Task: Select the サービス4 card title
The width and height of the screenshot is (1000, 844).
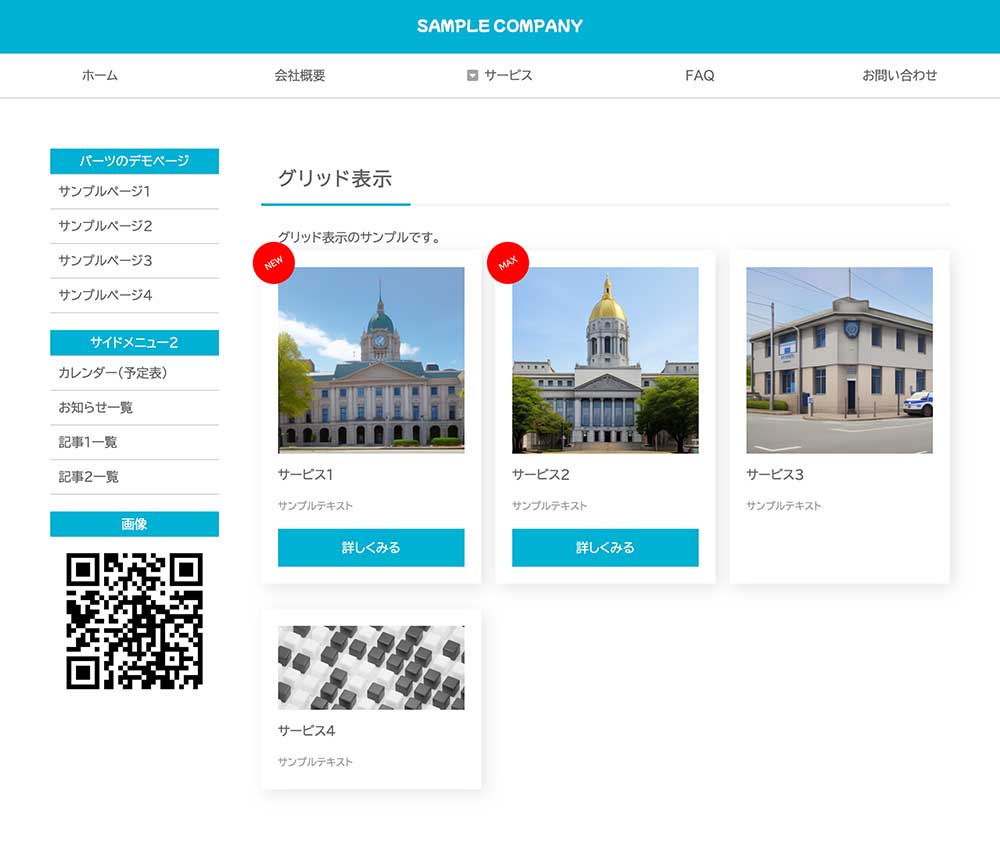Action: coord(306,730)
